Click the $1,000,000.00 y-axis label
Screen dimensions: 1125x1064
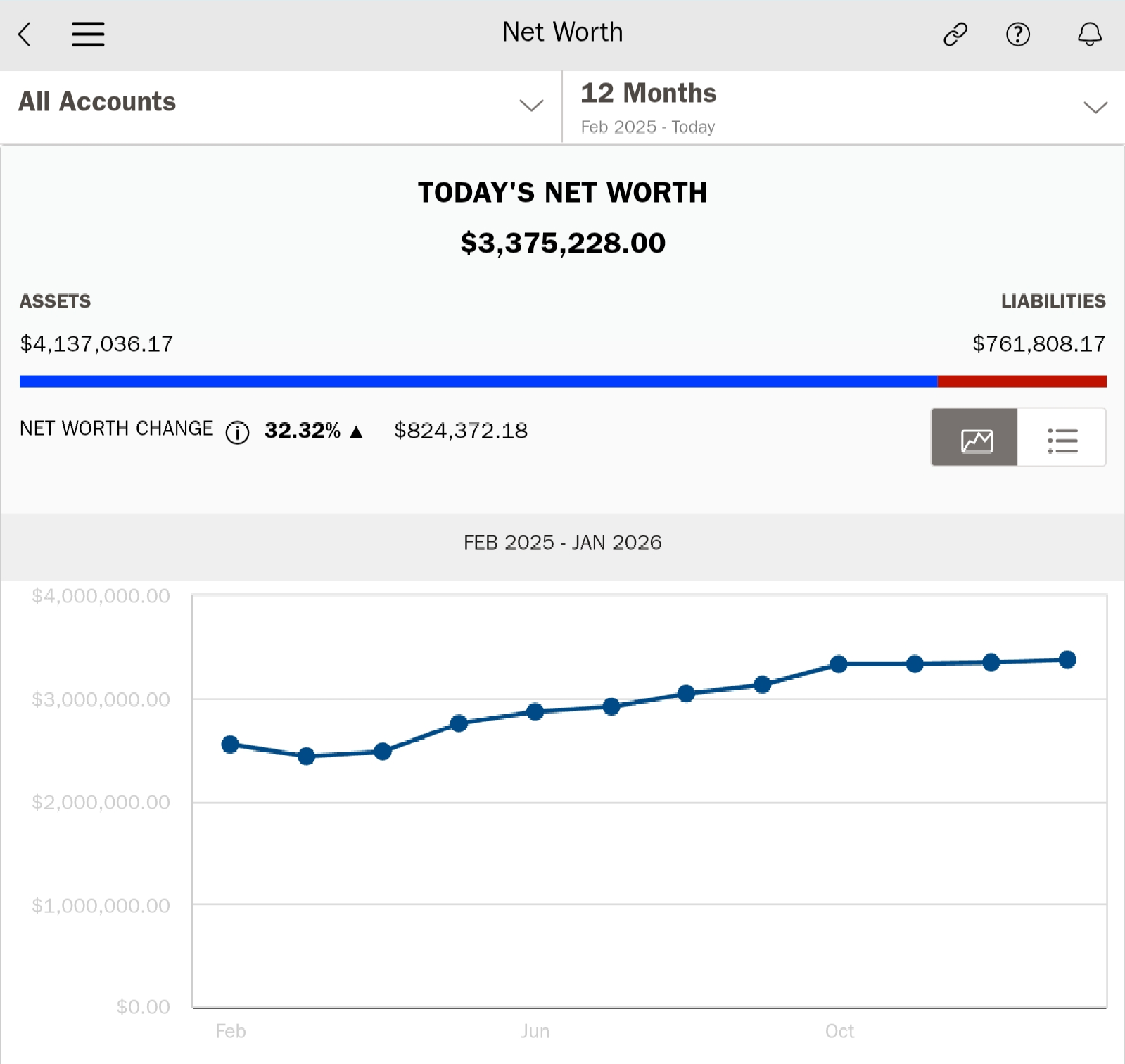click(x=101, y=905)
